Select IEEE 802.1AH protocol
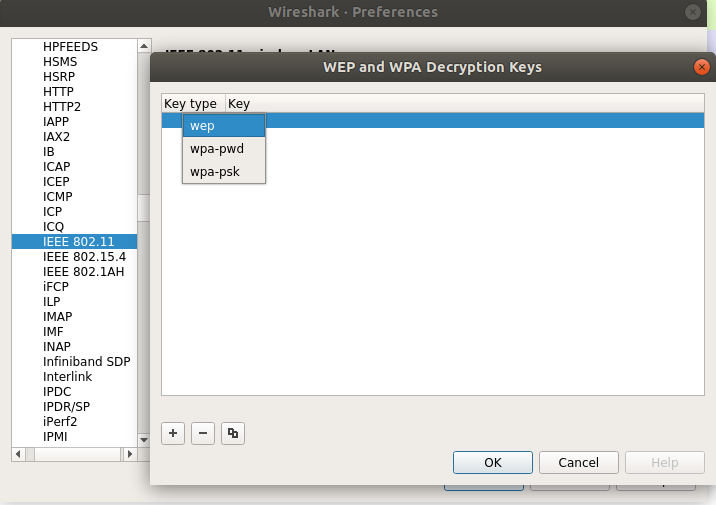Image resolution: width=716 pixels, height=505 pixels. (84, 272)
